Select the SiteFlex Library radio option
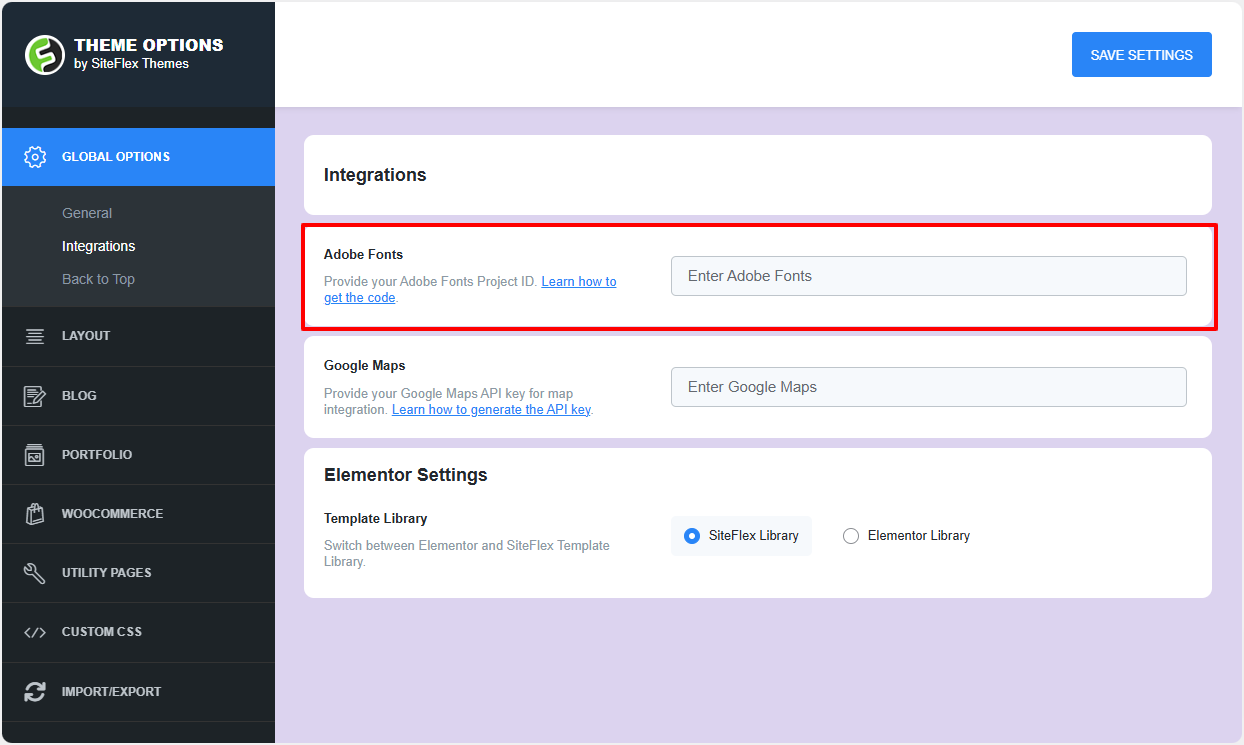This screenshot has width=1244, height=745. pos(692,536)
